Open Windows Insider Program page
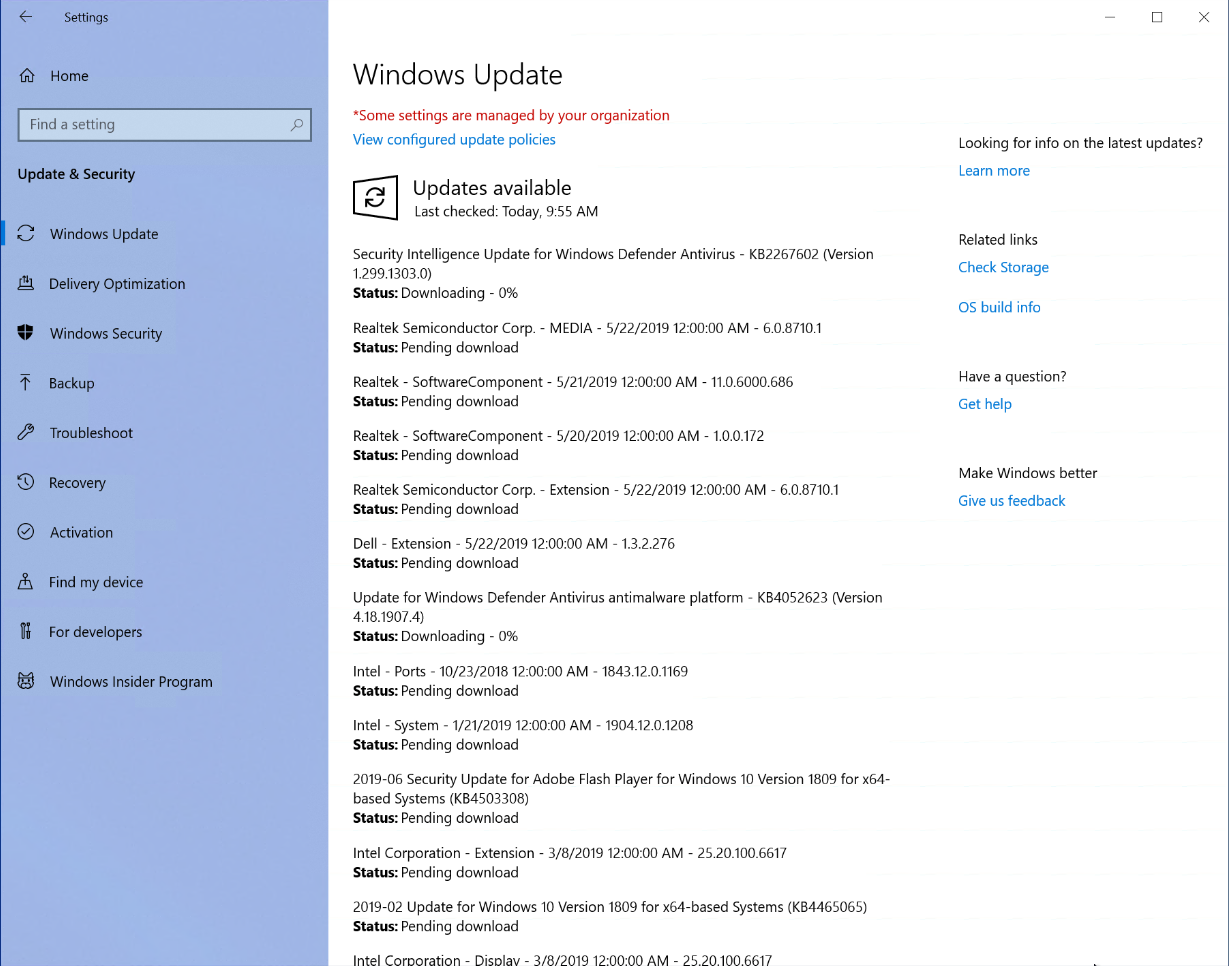1229x966 pixels. pyautogui.click(x=131, y=682)
